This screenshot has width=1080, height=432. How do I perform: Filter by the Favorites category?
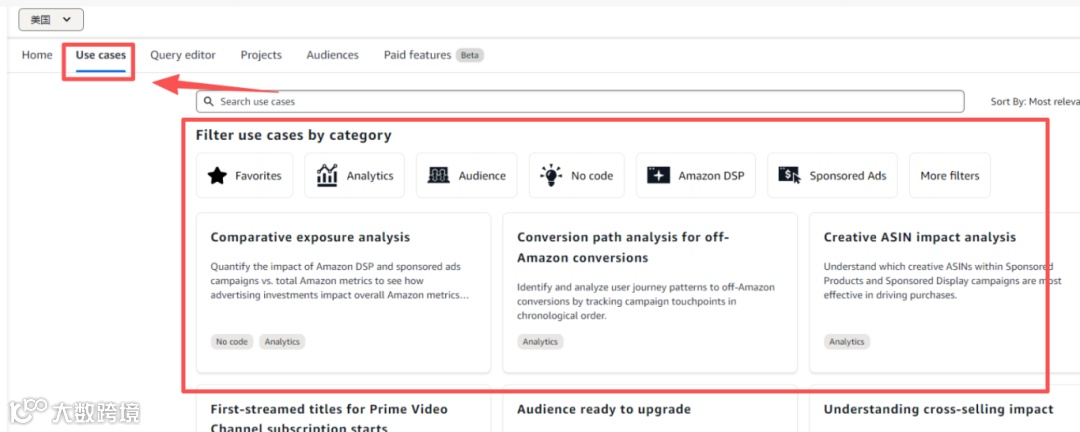[245, 176]
